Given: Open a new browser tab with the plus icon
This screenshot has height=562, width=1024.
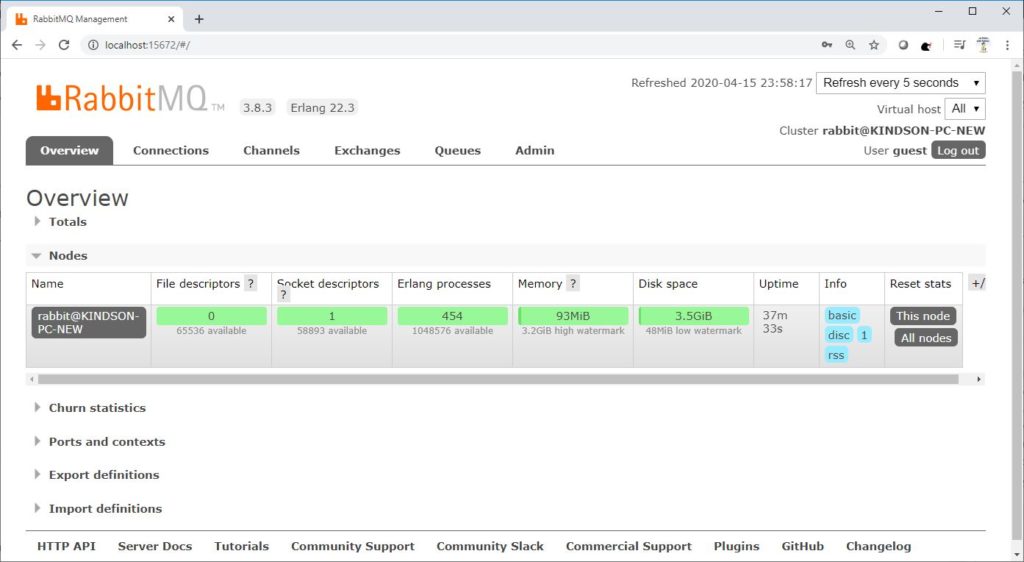Looking at the screenshot, I should pyautogui.click(x=199, y=19).
